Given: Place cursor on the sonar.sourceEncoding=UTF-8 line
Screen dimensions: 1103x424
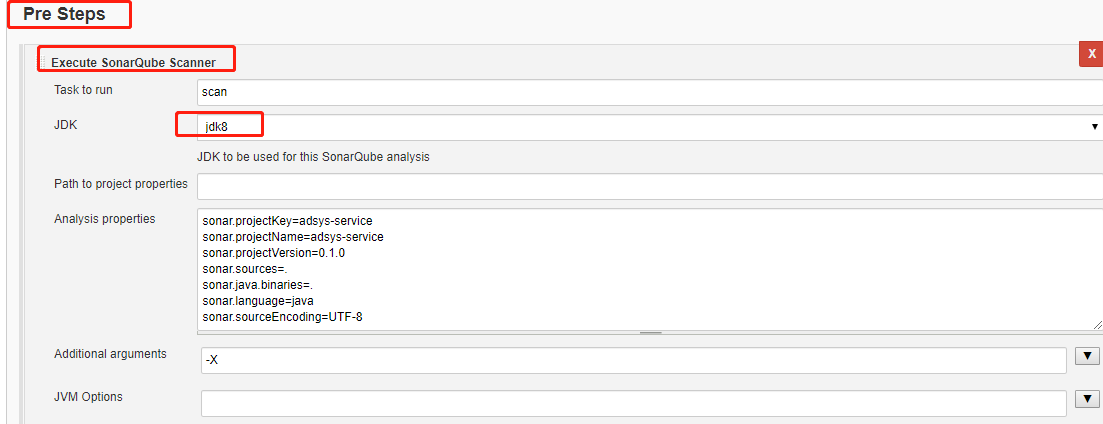Looking at the screenshot, I should (x=282, y=318).
